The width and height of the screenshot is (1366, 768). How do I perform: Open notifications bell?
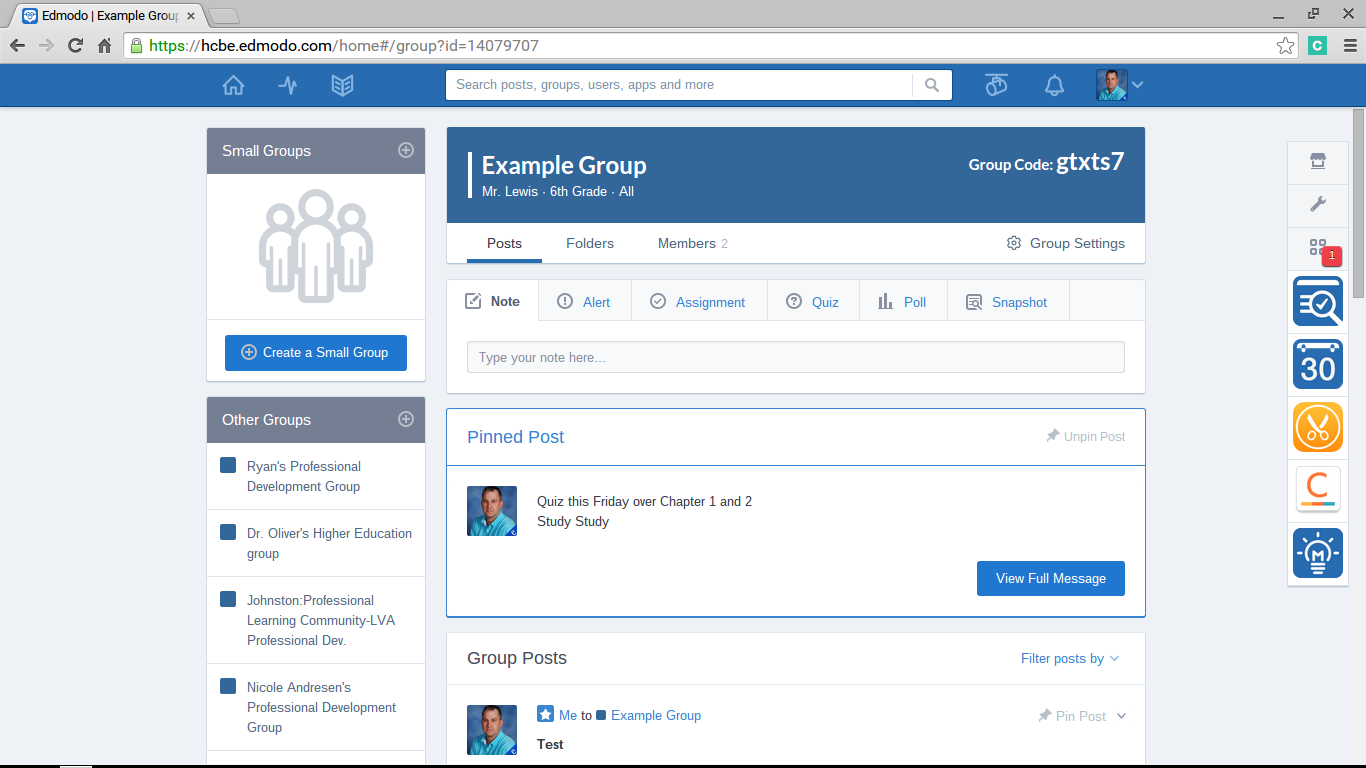(x=1054, y=85)
